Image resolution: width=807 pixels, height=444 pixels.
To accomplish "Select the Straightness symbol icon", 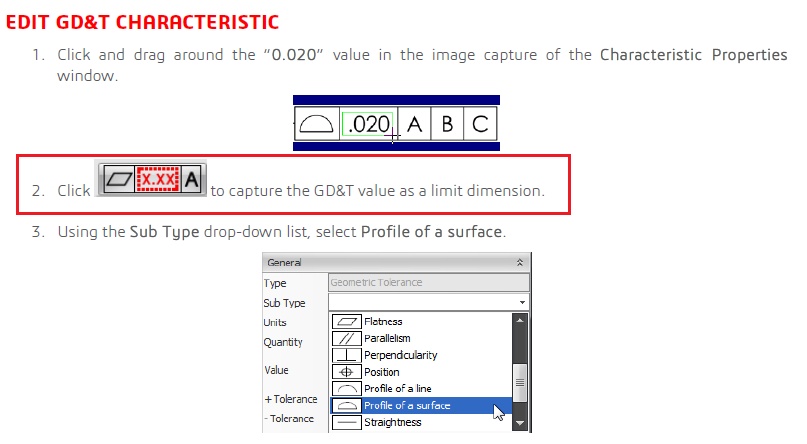I will pos(346,422).
